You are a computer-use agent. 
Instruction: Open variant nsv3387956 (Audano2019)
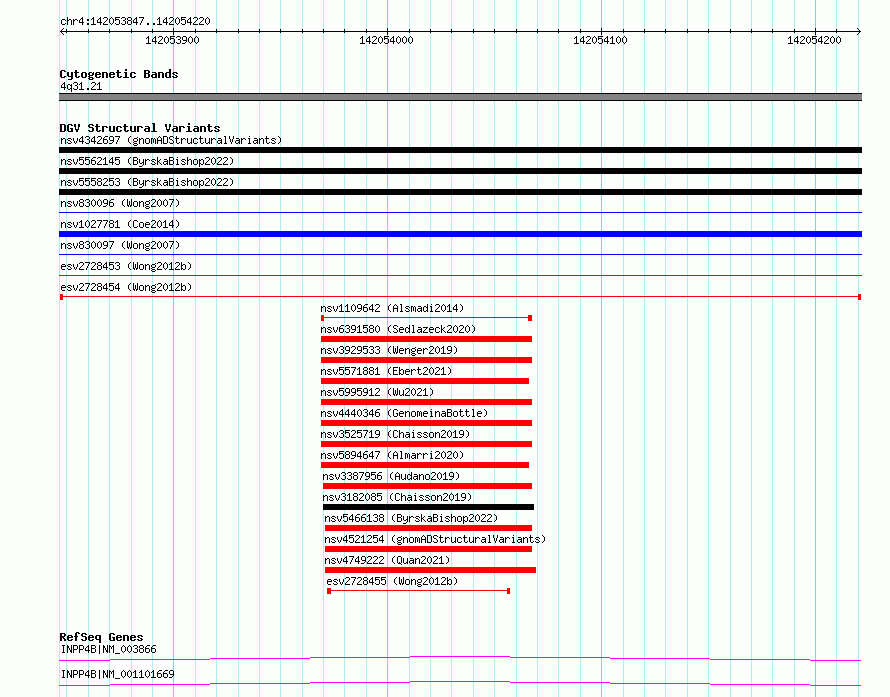point(391,476)
